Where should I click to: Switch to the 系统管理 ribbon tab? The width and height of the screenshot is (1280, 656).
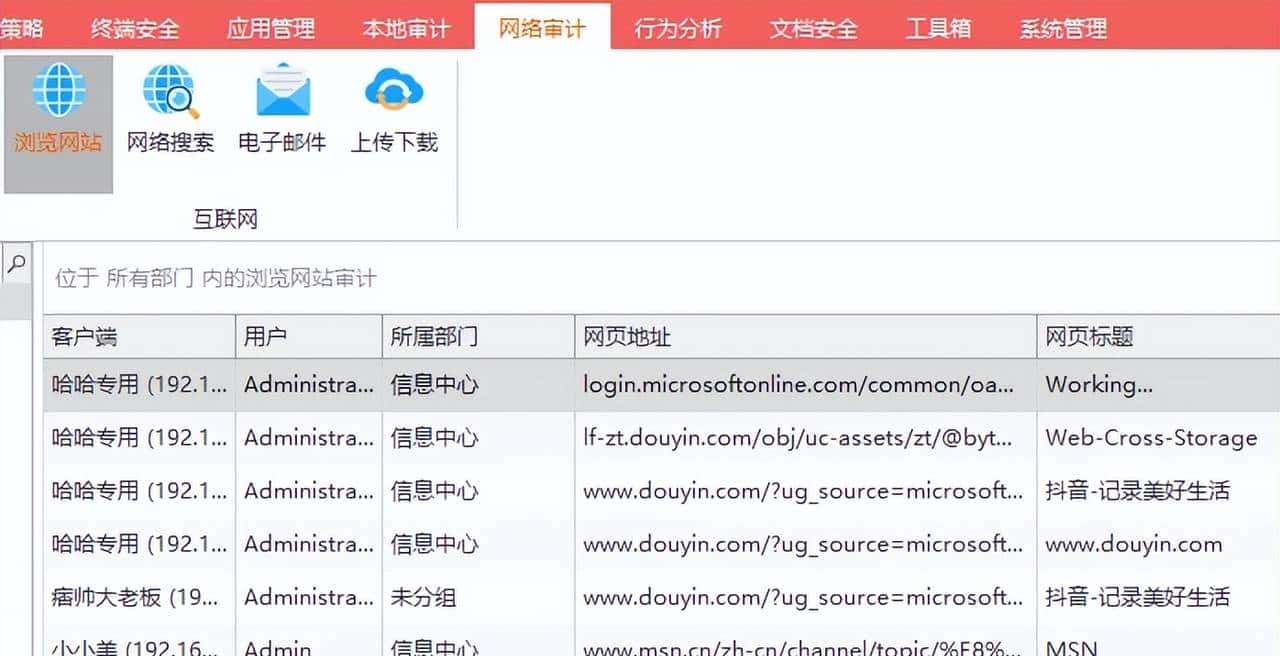point(1063,28)
